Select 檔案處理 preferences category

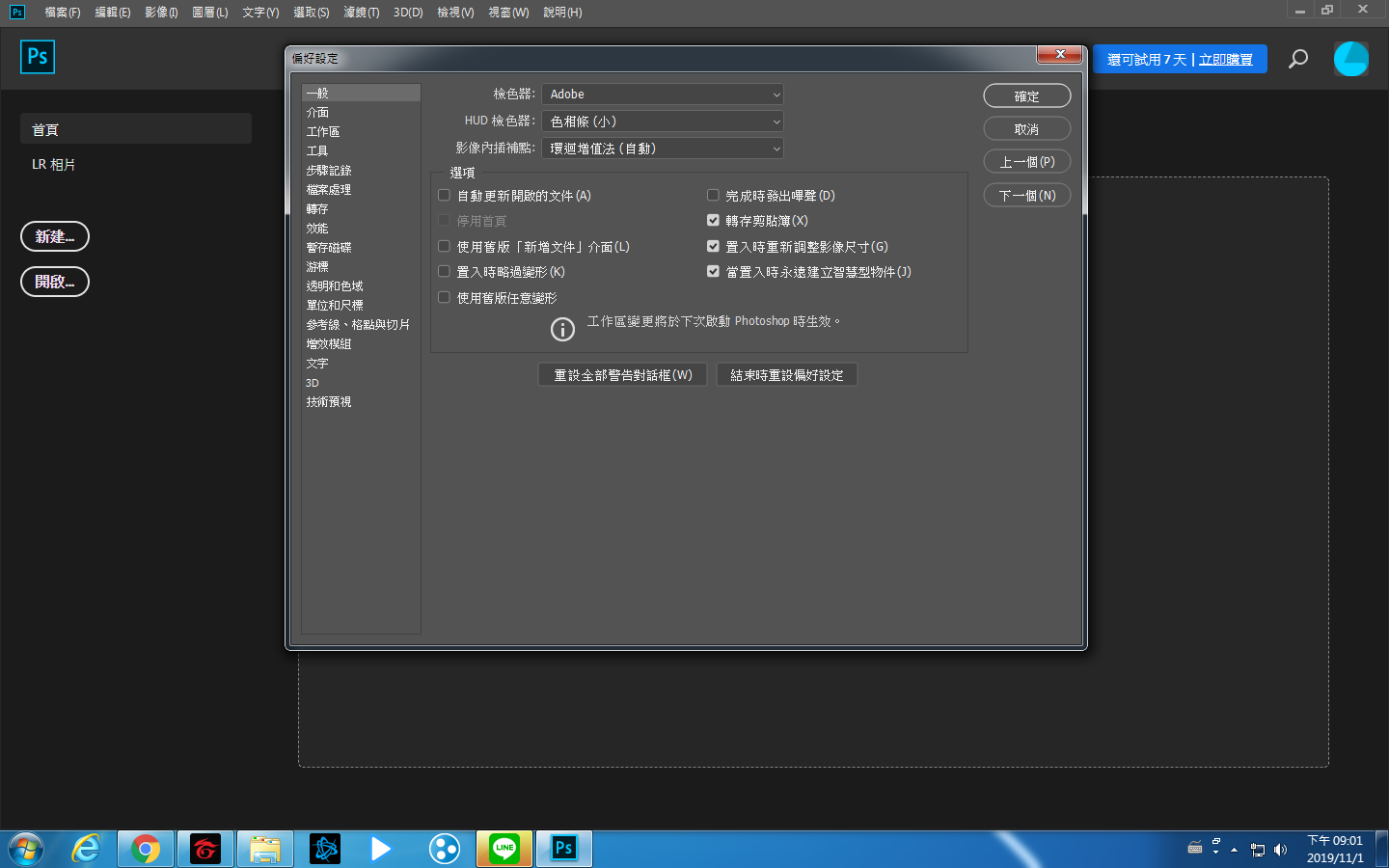point(361,190)
